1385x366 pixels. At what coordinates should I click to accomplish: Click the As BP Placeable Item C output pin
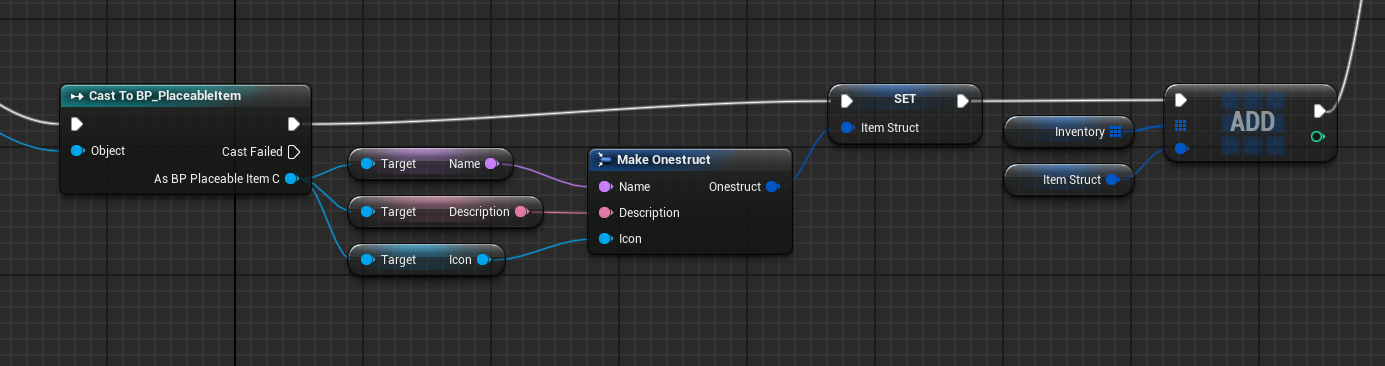pos(291,179)
